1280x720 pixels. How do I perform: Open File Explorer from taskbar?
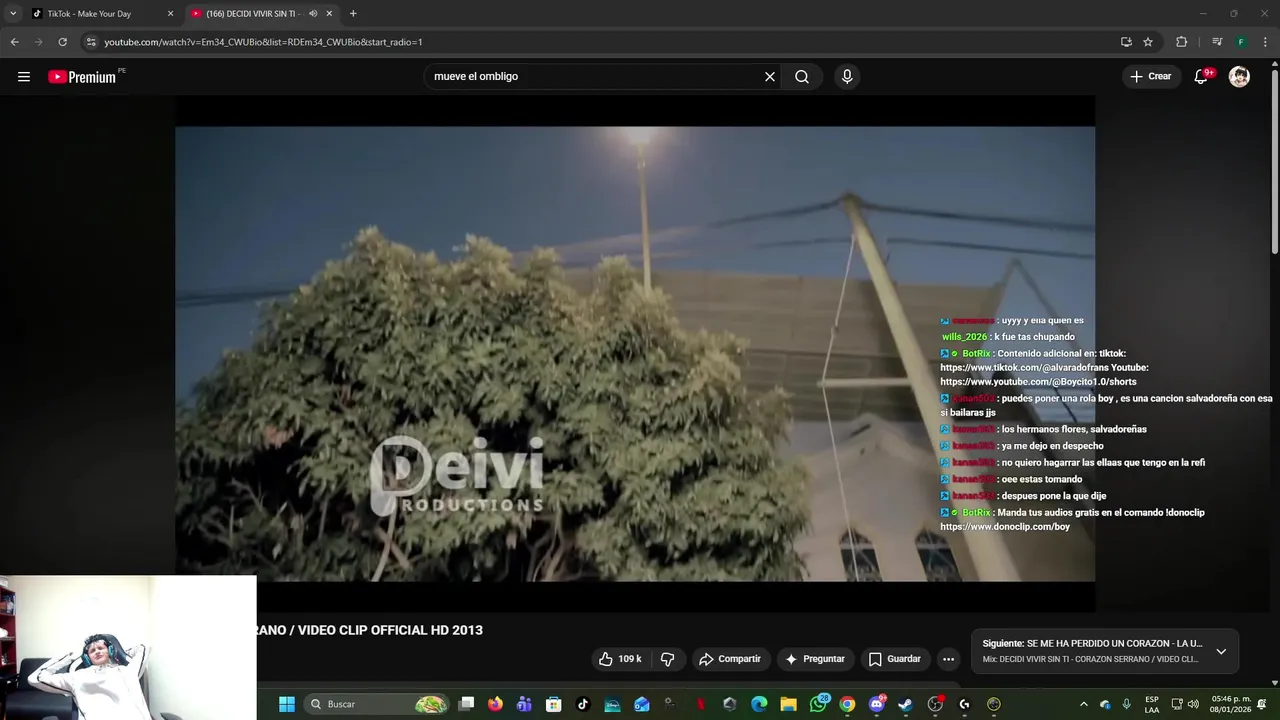coord(788,704)
